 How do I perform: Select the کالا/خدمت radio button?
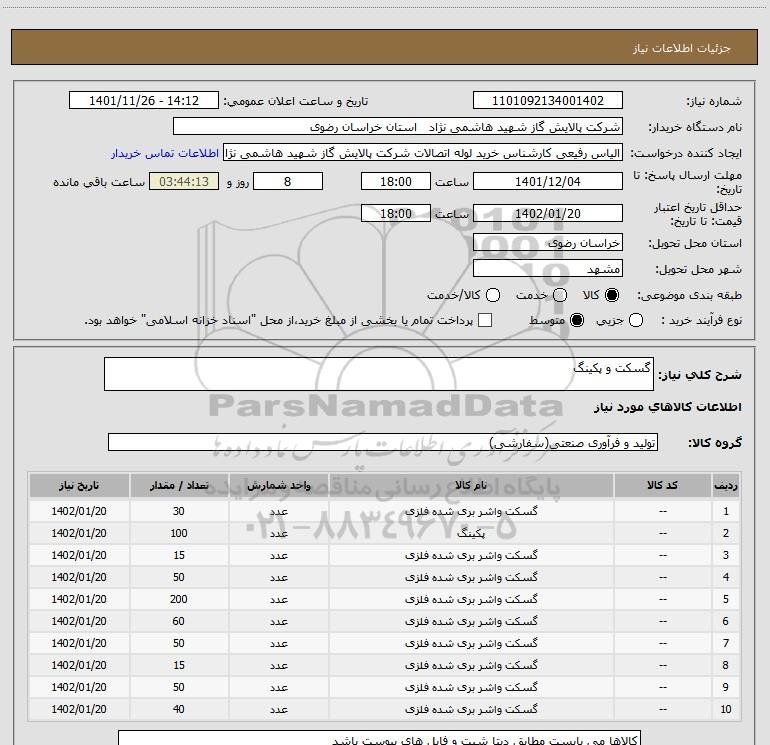pos(493,295)
